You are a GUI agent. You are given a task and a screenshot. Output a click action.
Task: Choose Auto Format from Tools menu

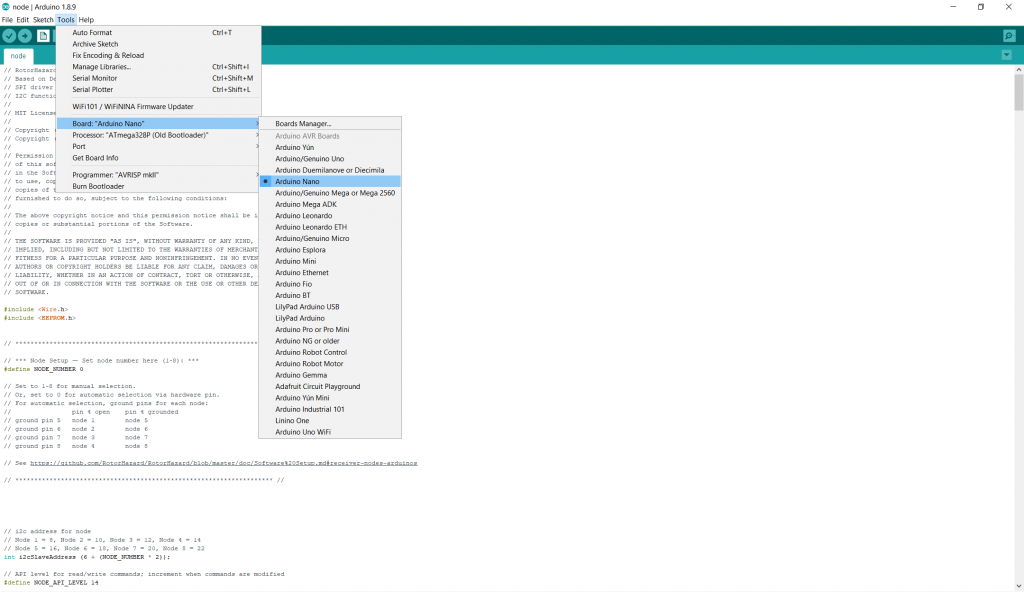tap(159, 33)
